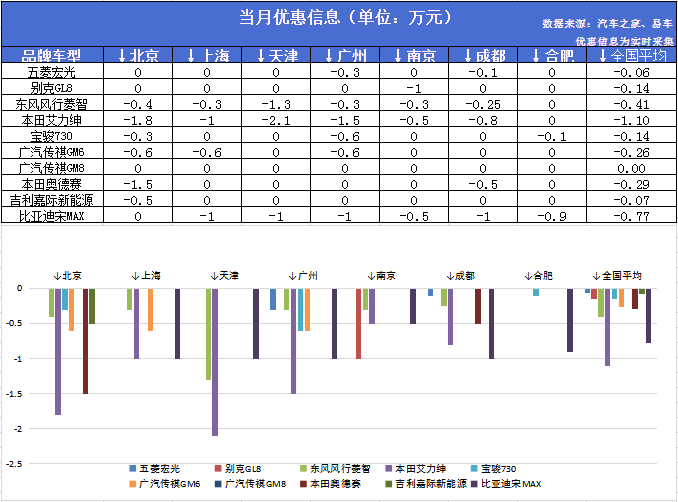Click the -0.06 average cell for 五菱宏光

click(x=631, y=72)
